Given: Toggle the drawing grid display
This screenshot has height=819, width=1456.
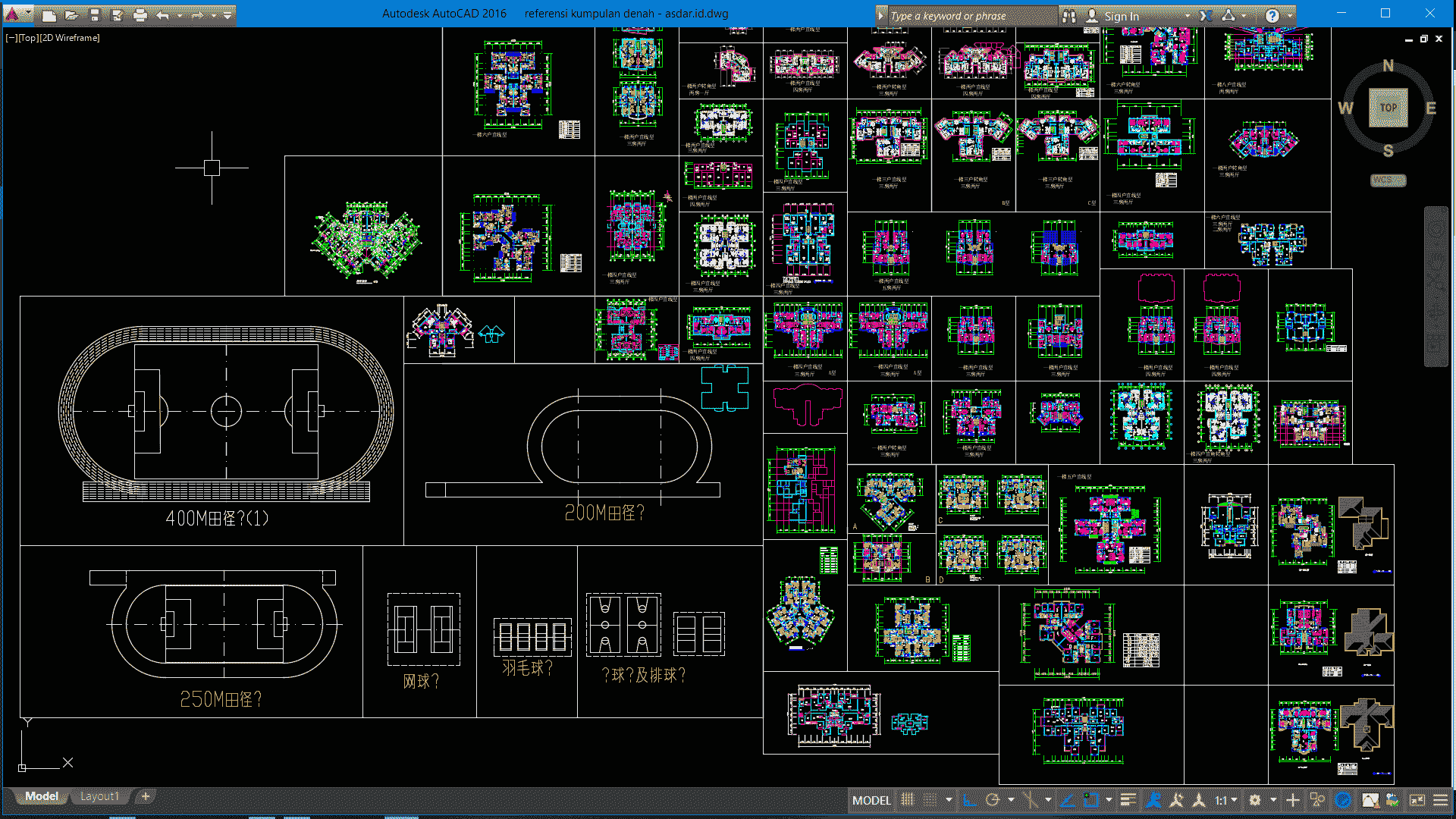Looking at the screenshot, I should pos(908,800).
